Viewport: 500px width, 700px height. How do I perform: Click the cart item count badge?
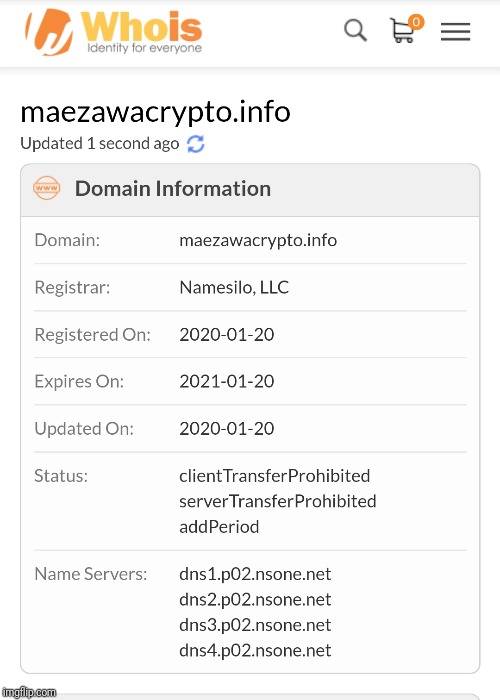point(416,21)
